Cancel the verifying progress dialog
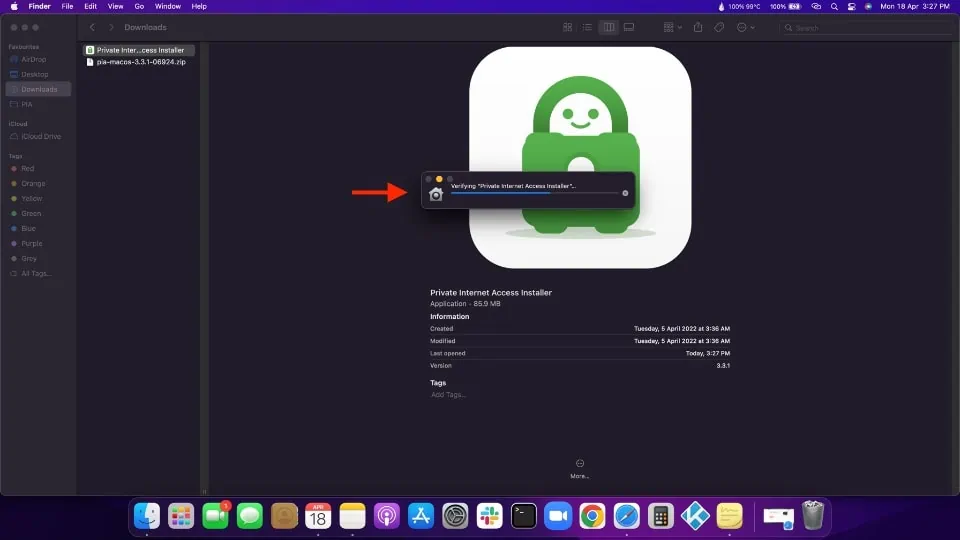Screen dimensions: 960x540 625,193
